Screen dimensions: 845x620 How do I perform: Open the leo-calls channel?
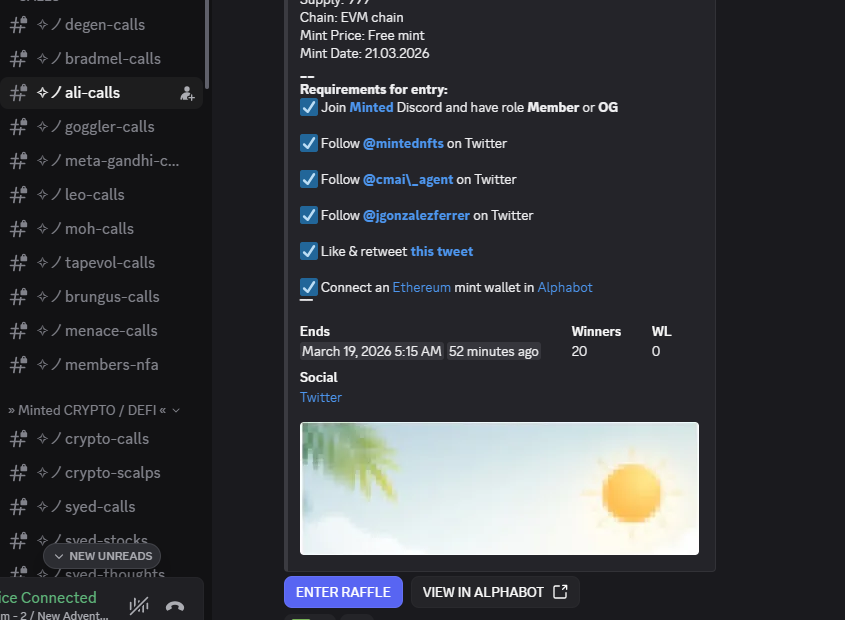tap(101, 195)
